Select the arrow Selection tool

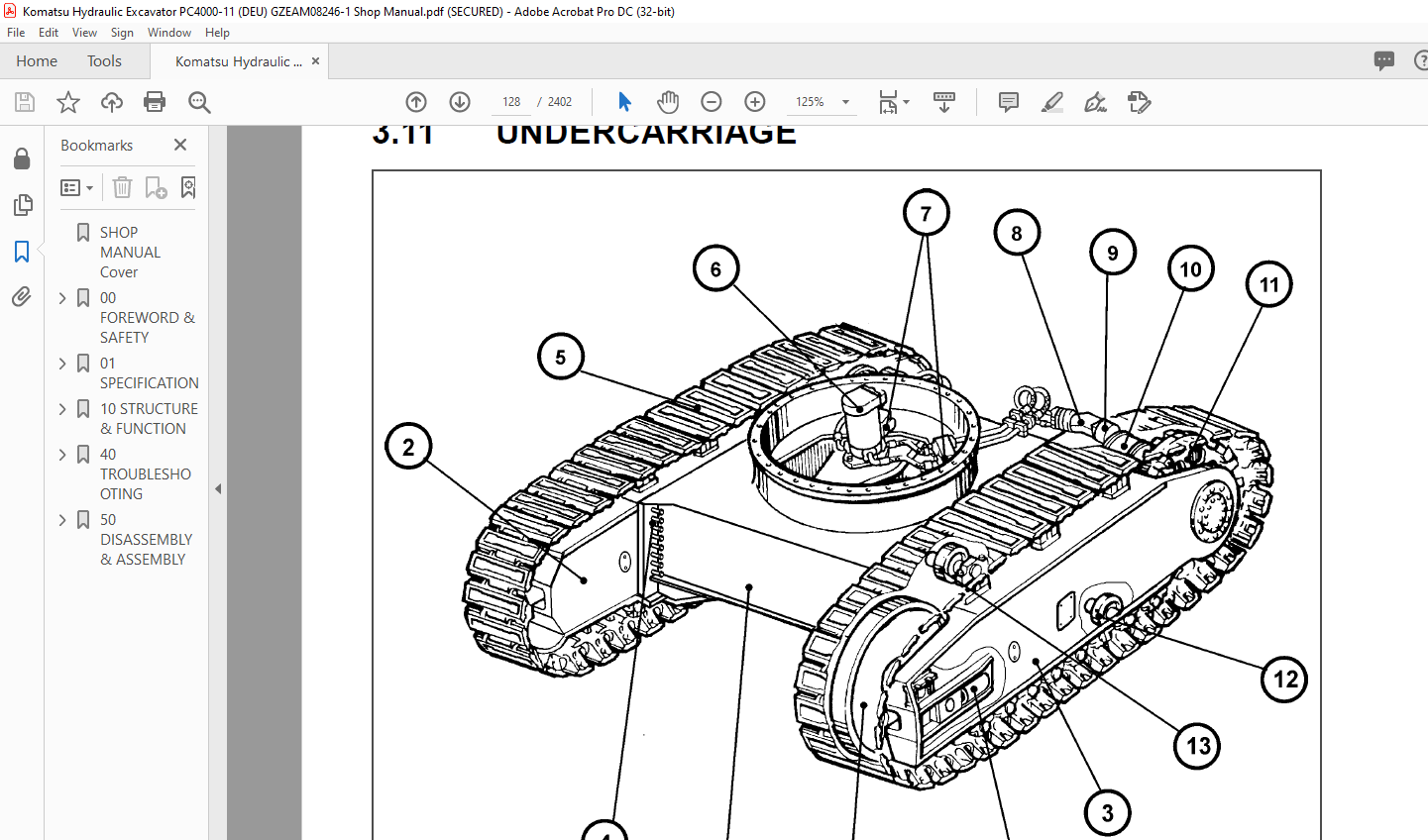pos(624,102)
